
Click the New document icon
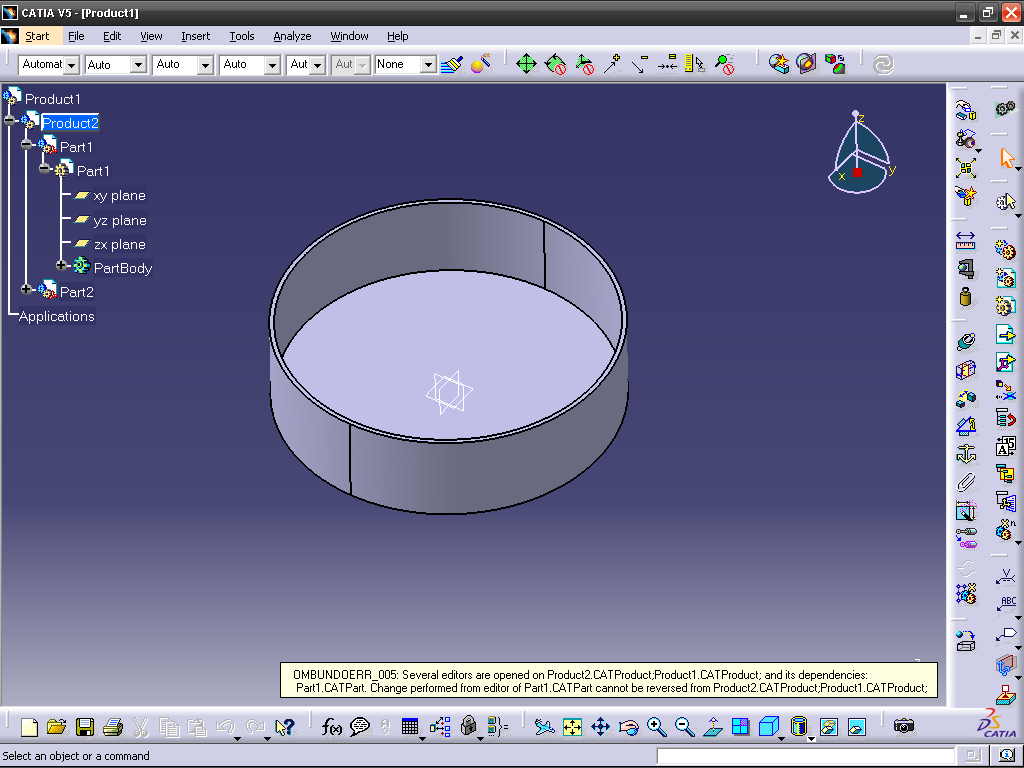[29, 727]
